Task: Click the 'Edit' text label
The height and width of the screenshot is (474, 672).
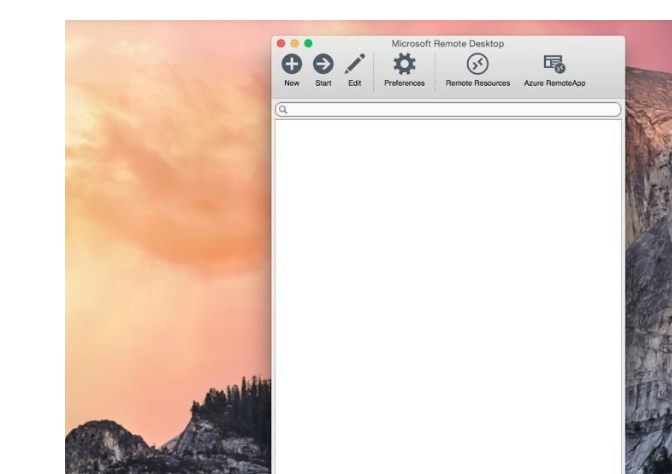Action: click(355, 84)
